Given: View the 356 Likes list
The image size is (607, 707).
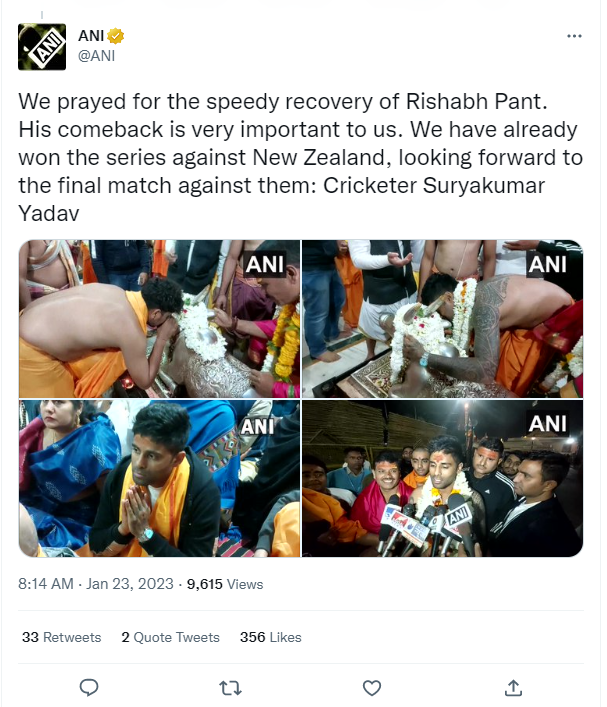Looking at the screenshot, I should pyautogui.click(x=271, y=637).
